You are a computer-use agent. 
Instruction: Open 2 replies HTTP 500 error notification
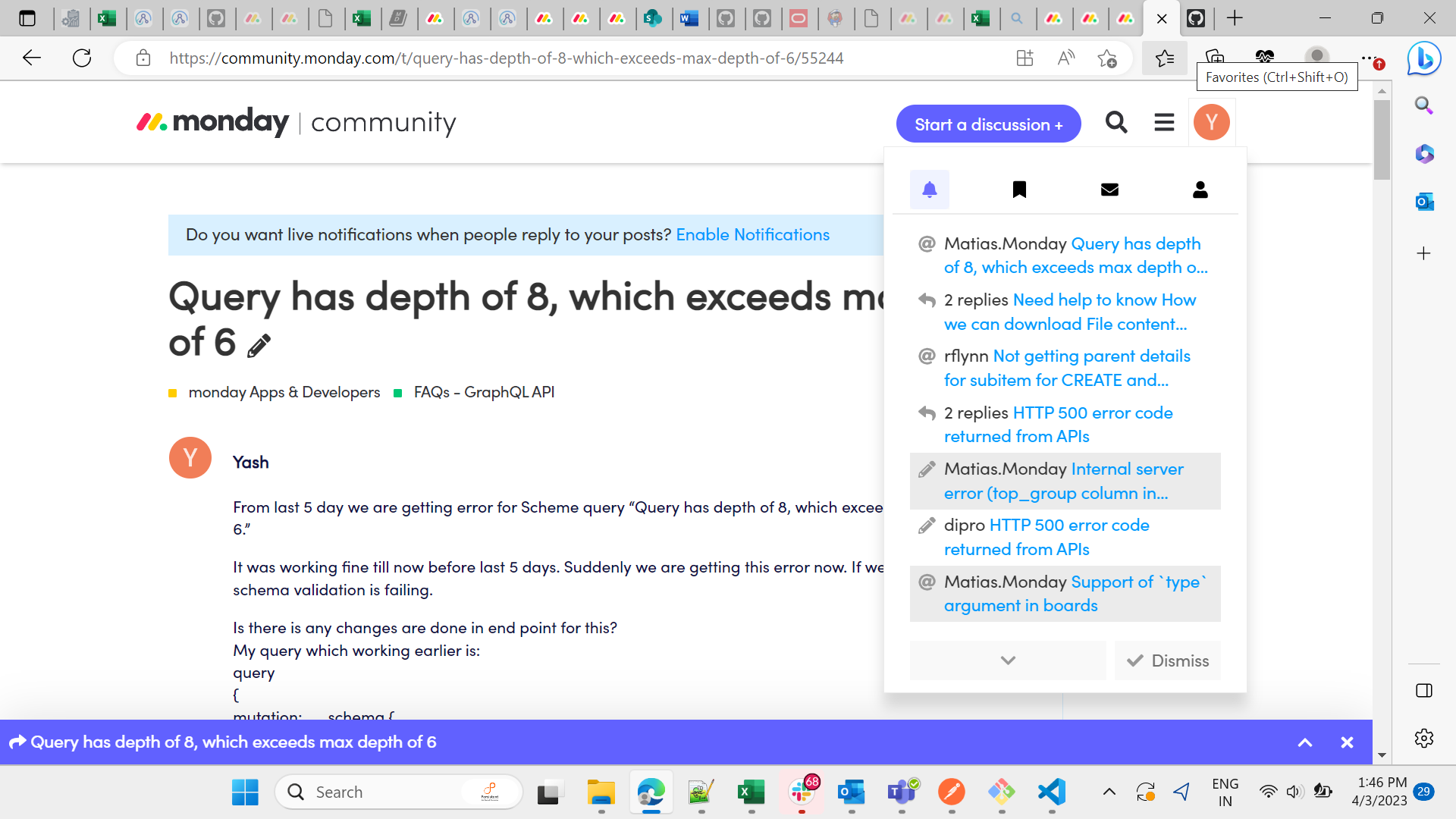click(1065, 425)
